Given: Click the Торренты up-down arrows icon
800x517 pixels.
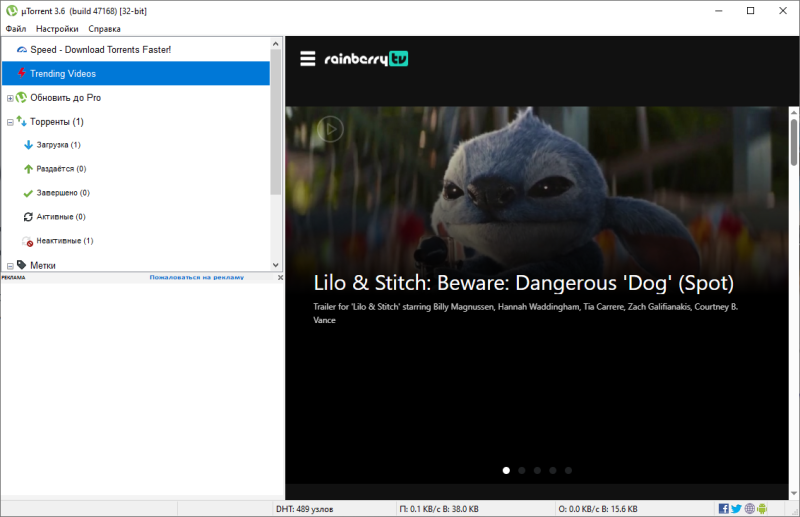Looking at the screenshot, I should click(x=21, y=121).
